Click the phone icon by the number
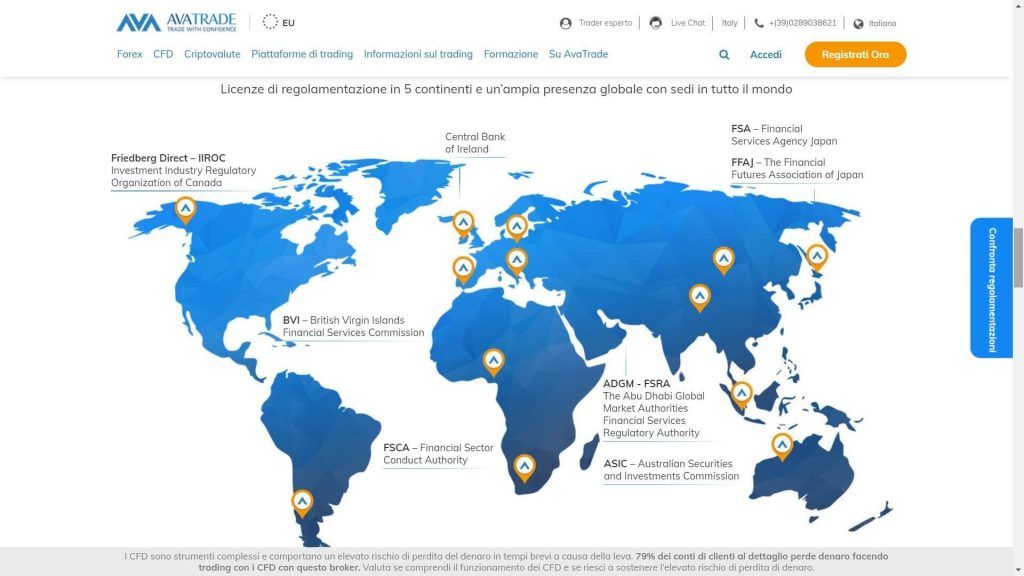This screenshot has height=576, width=1024. tap(758, 23)
